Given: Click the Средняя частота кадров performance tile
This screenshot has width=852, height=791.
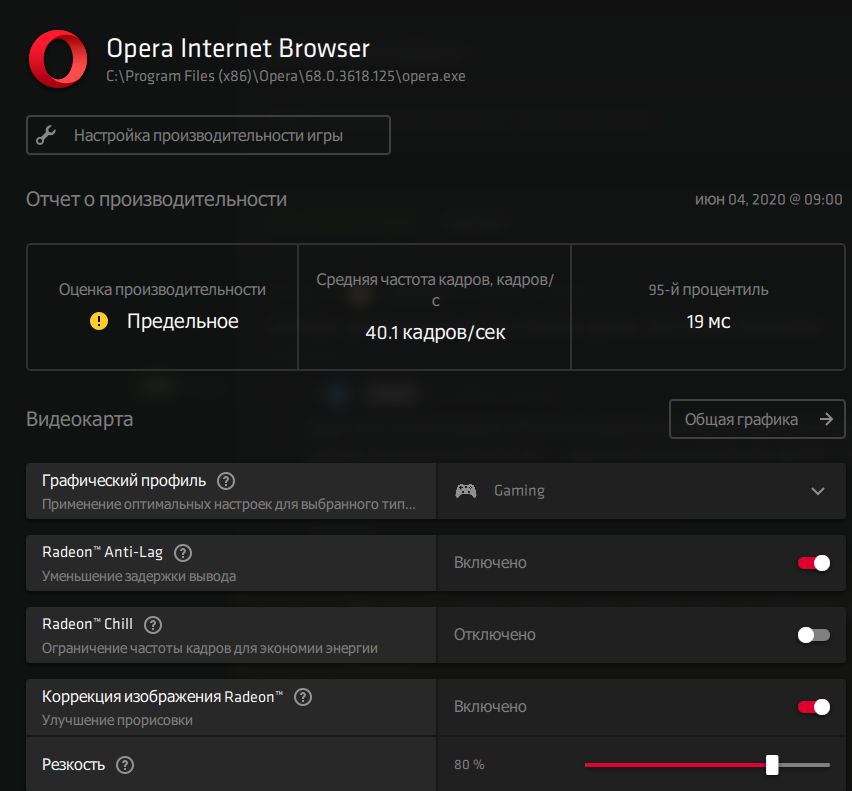Looking at the screenshot, I should coord(435,307).
